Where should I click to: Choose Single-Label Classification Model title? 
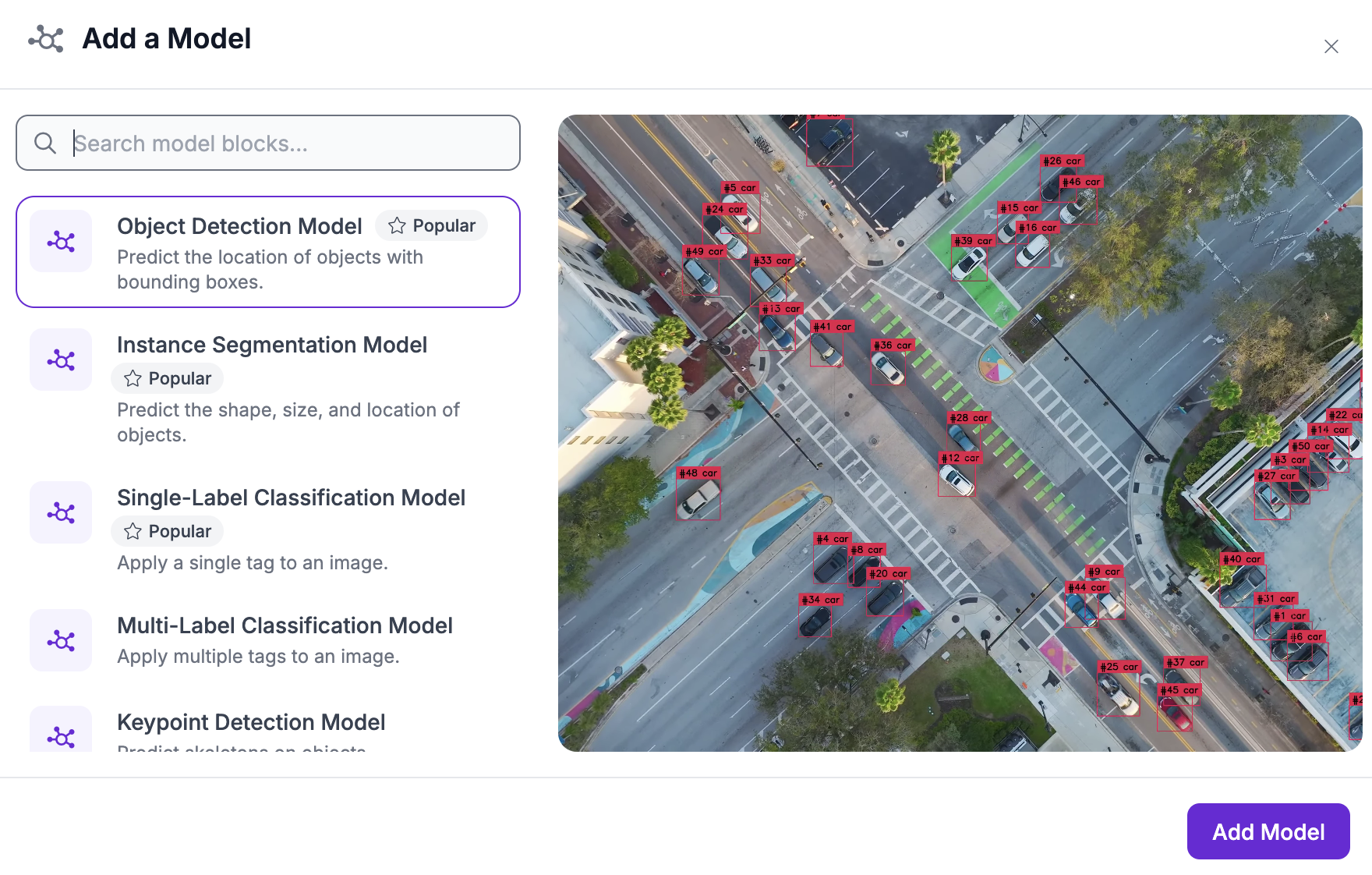(x=291, y=498)
